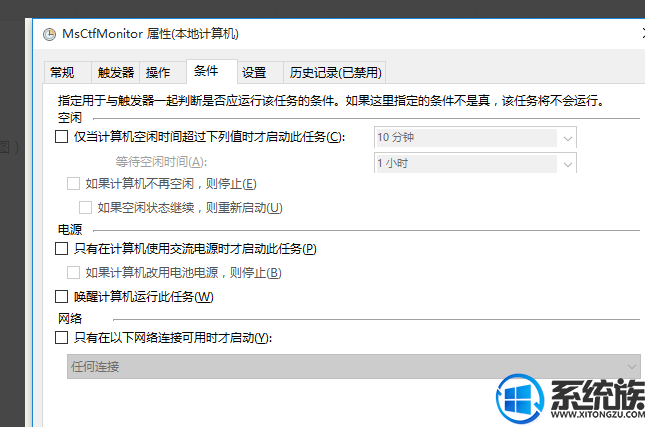The image size is (645, 427).
Task: Toggle 如果计算机改用电池电源，则停止 checkbox
Action: (x=74, y=272)
